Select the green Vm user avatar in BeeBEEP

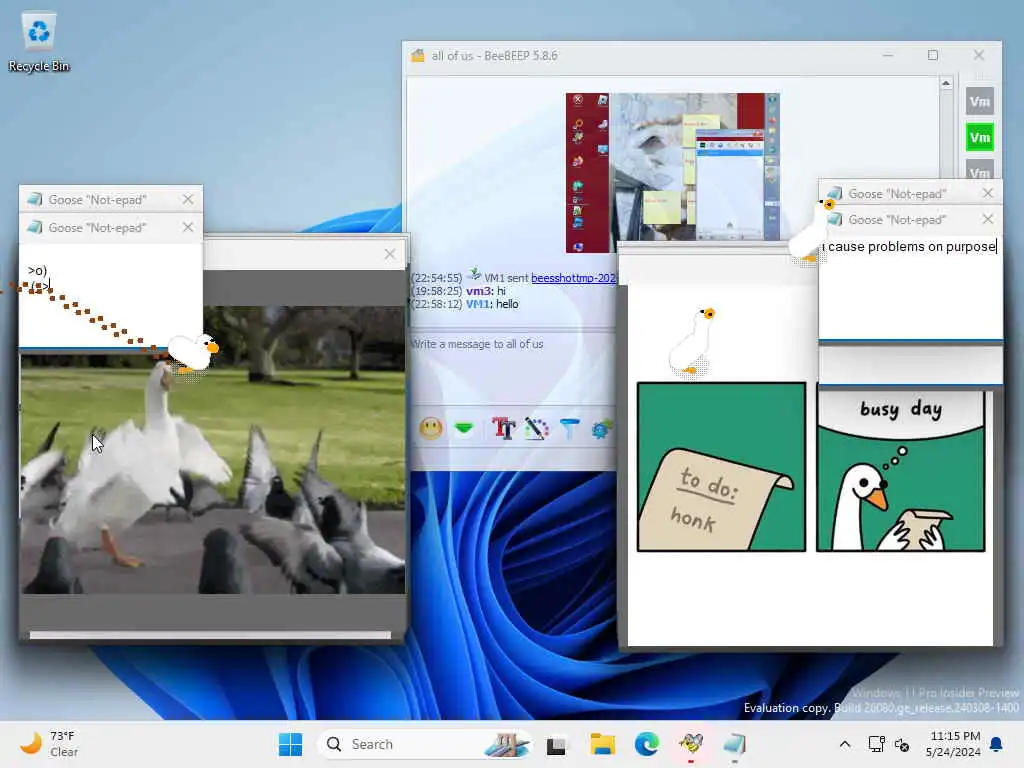(x=980, y=137)
